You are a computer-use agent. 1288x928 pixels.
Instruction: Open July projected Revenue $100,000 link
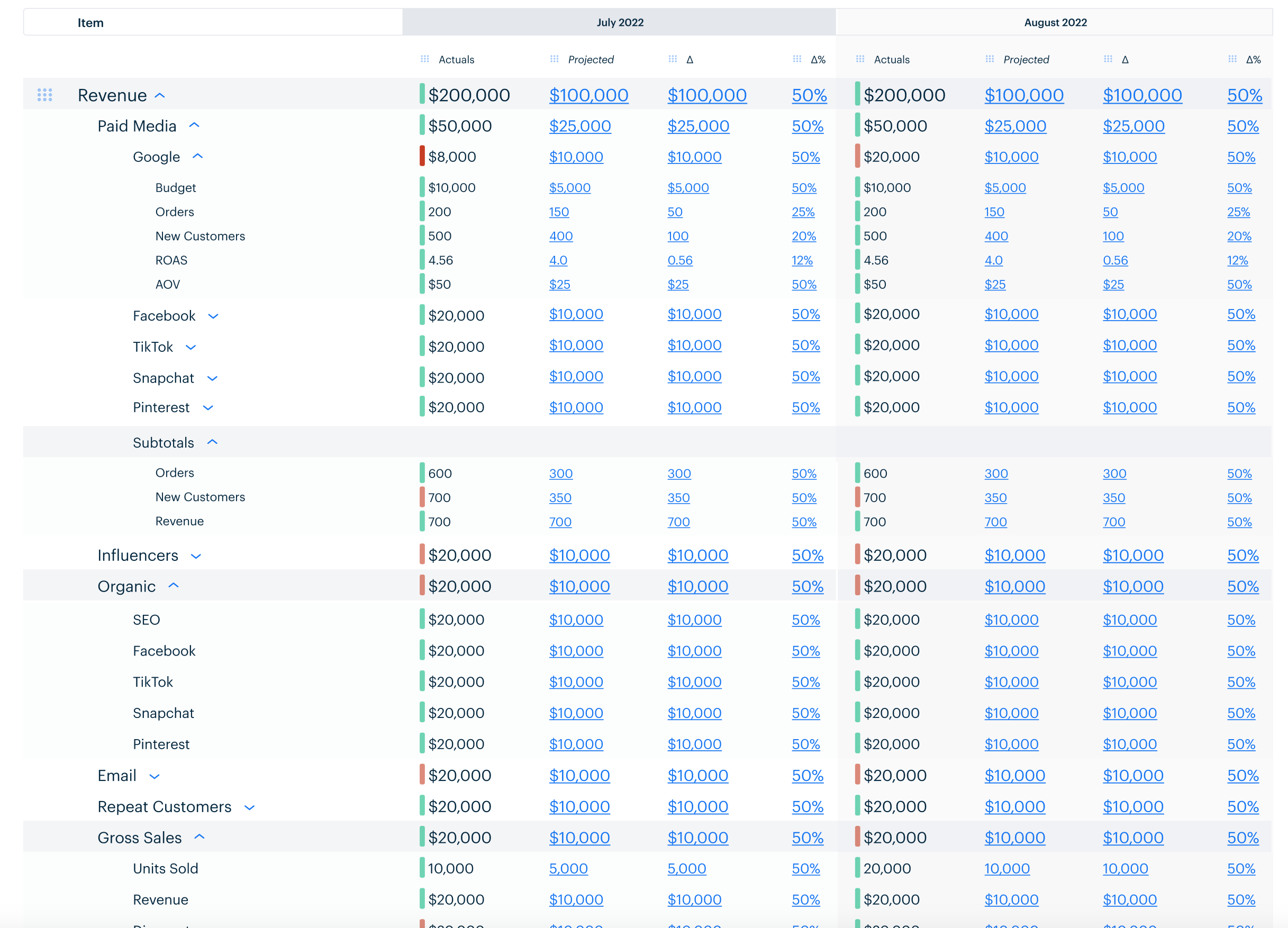coord(588,95)
